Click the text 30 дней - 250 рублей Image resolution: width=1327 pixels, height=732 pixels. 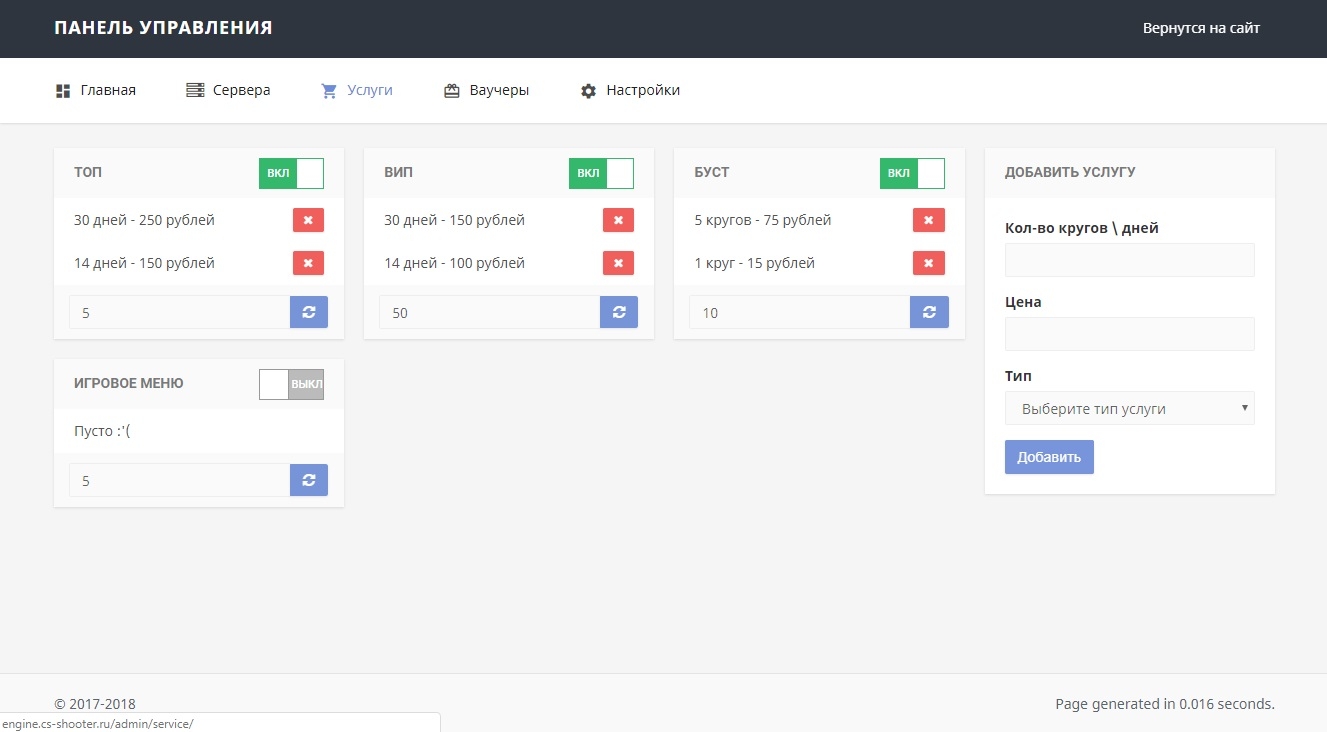[144, 220]
